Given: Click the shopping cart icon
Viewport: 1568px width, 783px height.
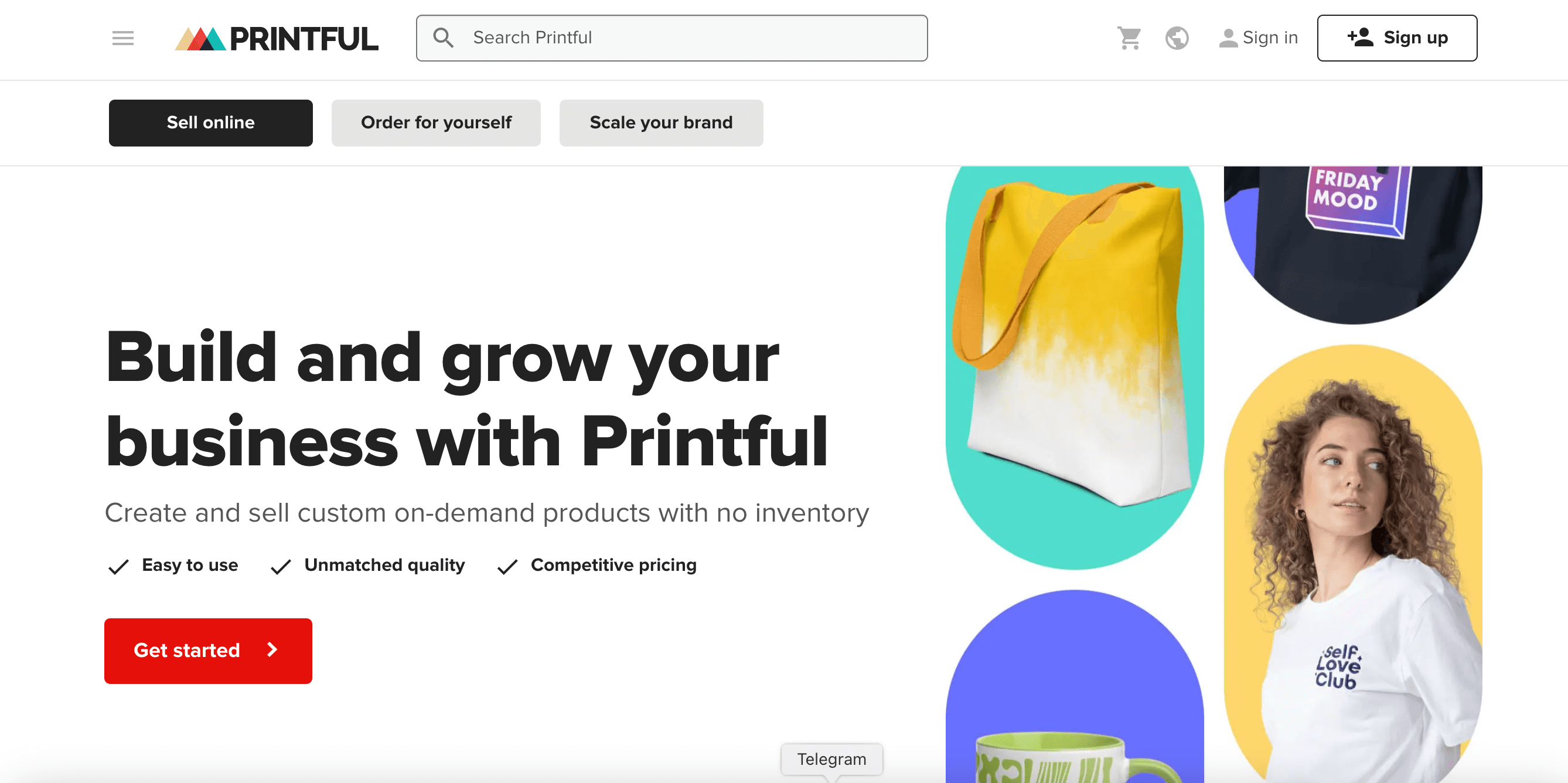Looking at the screenshot, I should [1129, 38].
